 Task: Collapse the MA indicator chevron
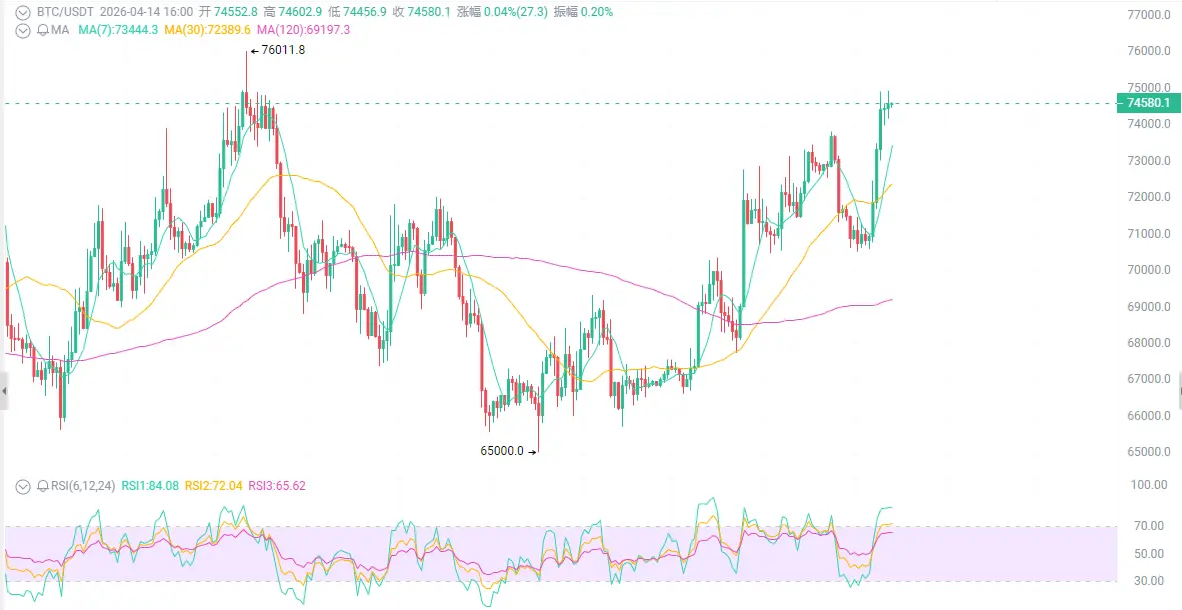(x=23, y=30)
